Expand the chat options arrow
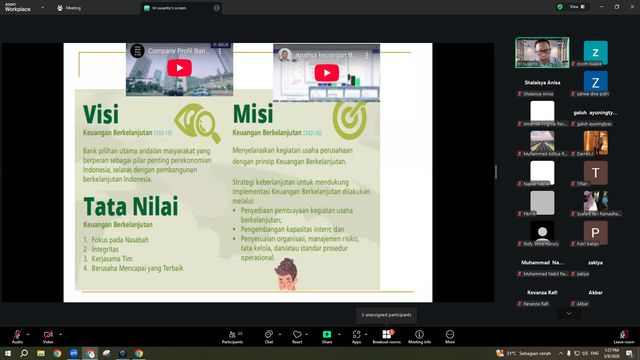The height and width of the screenshot is (360, 640). pyautogui.click(x=280, y=334)
